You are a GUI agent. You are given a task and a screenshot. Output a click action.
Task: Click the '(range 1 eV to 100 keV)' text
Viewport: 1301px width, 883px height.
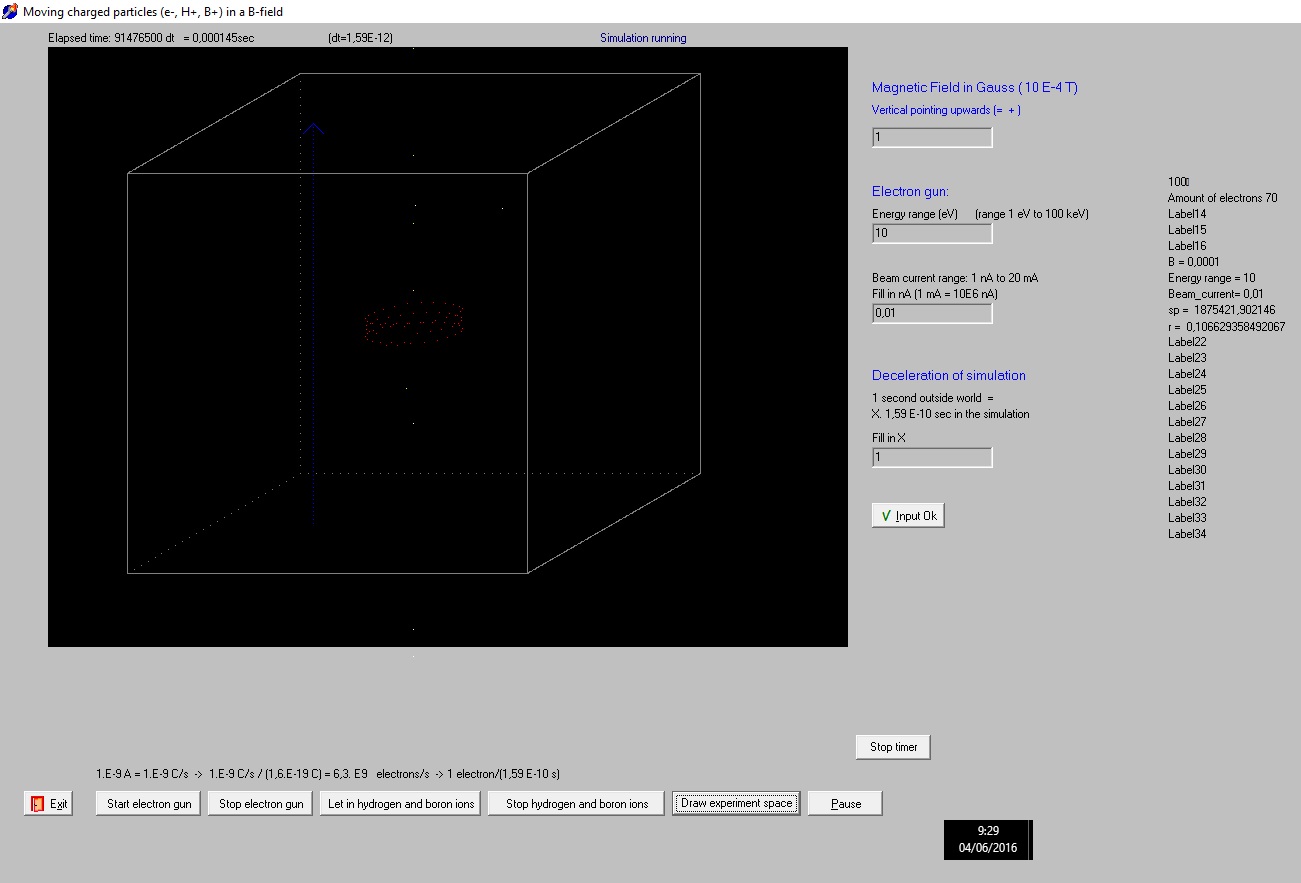[1032, 214]
